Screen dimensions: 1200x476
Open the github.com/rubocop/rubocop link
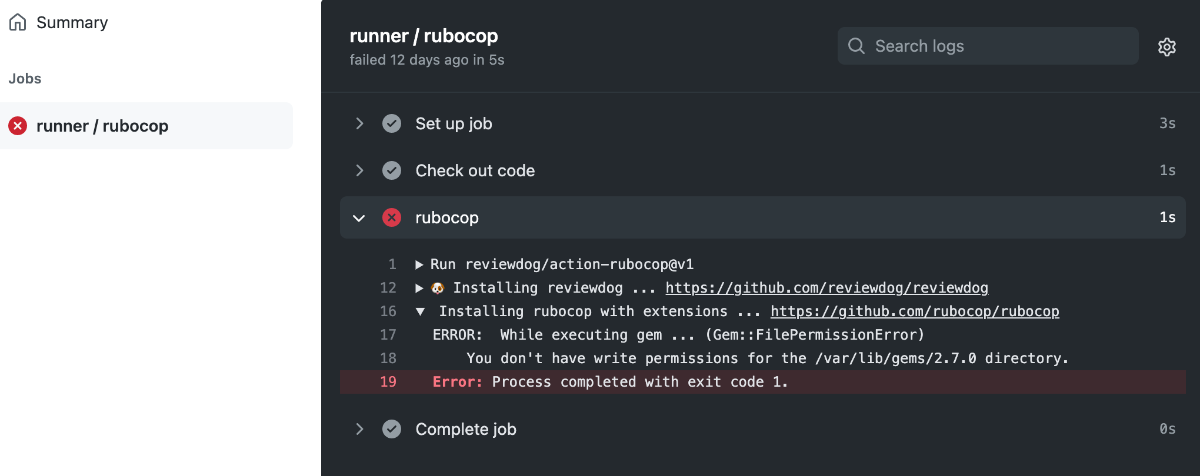pos(915,312)
